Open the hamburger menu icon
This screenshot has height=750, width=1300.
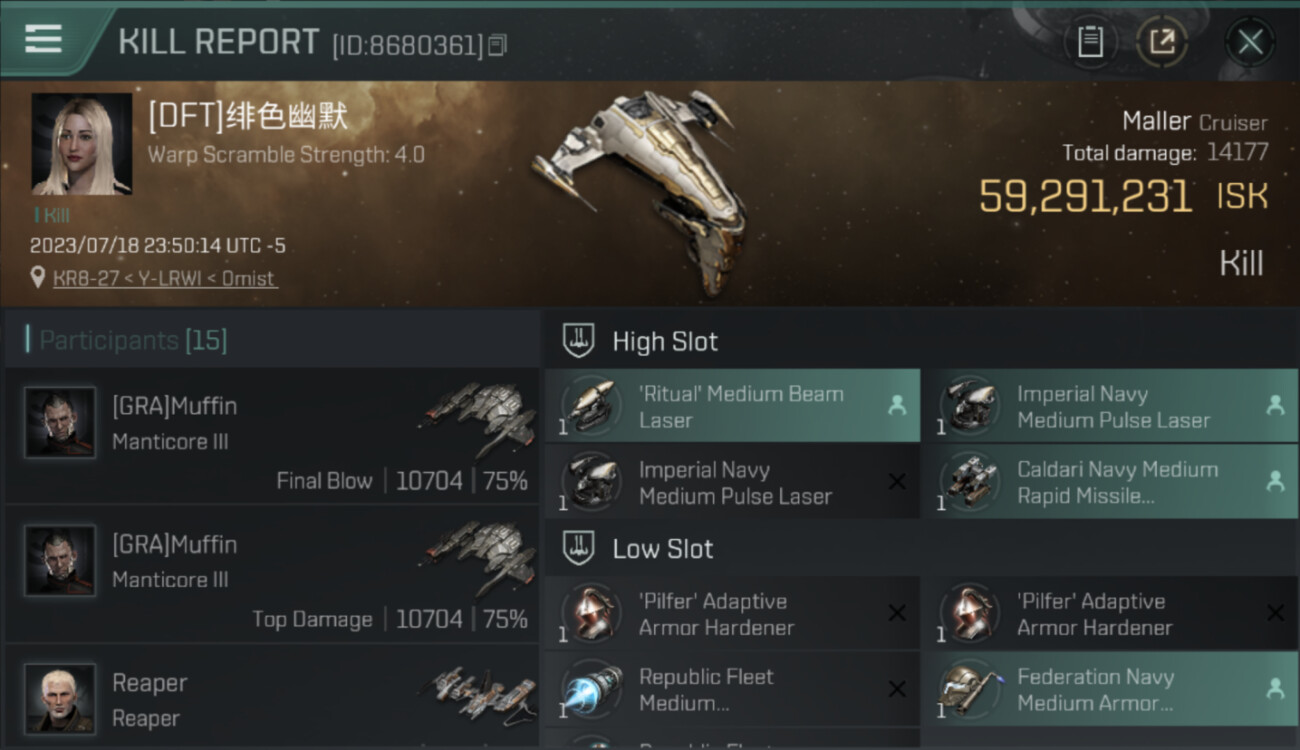click(43, 39)
